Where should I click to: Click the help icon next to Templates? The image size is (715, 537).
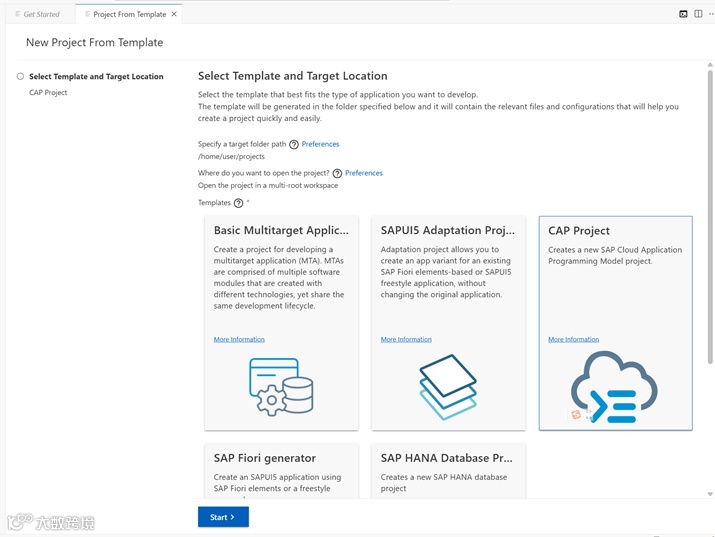point(238,203)
